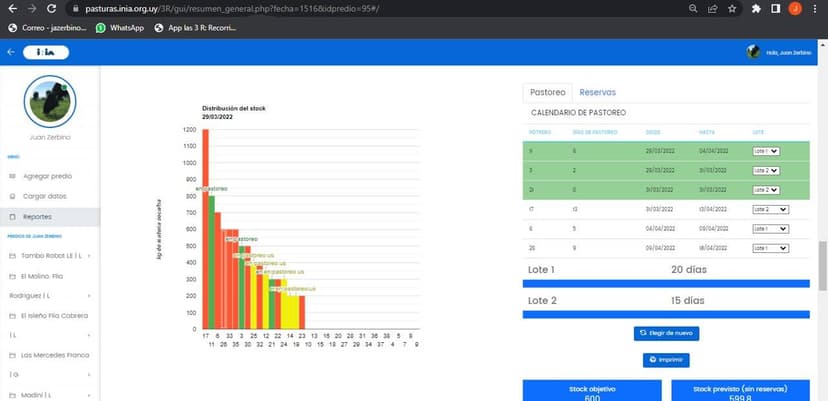Expand Tambo Robot LE predio item
This screenshot has width=828, height=401.
coord(91,255)
